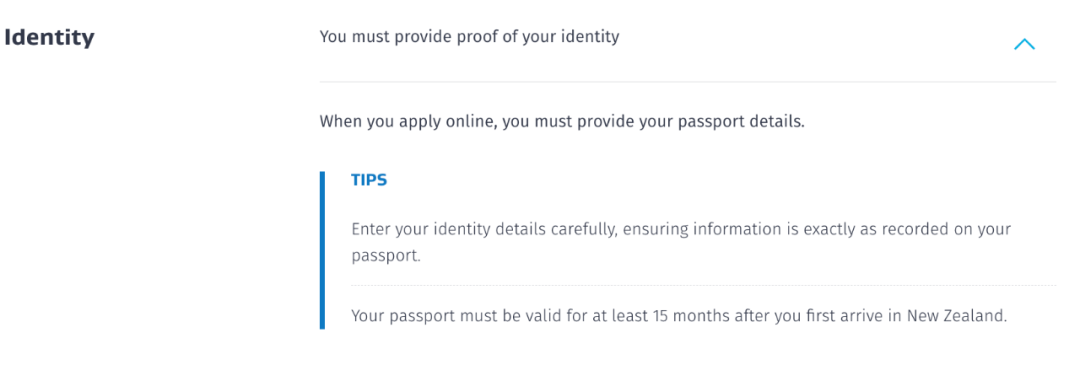Click the blue vertical bar beside tips

coord(322,250)
